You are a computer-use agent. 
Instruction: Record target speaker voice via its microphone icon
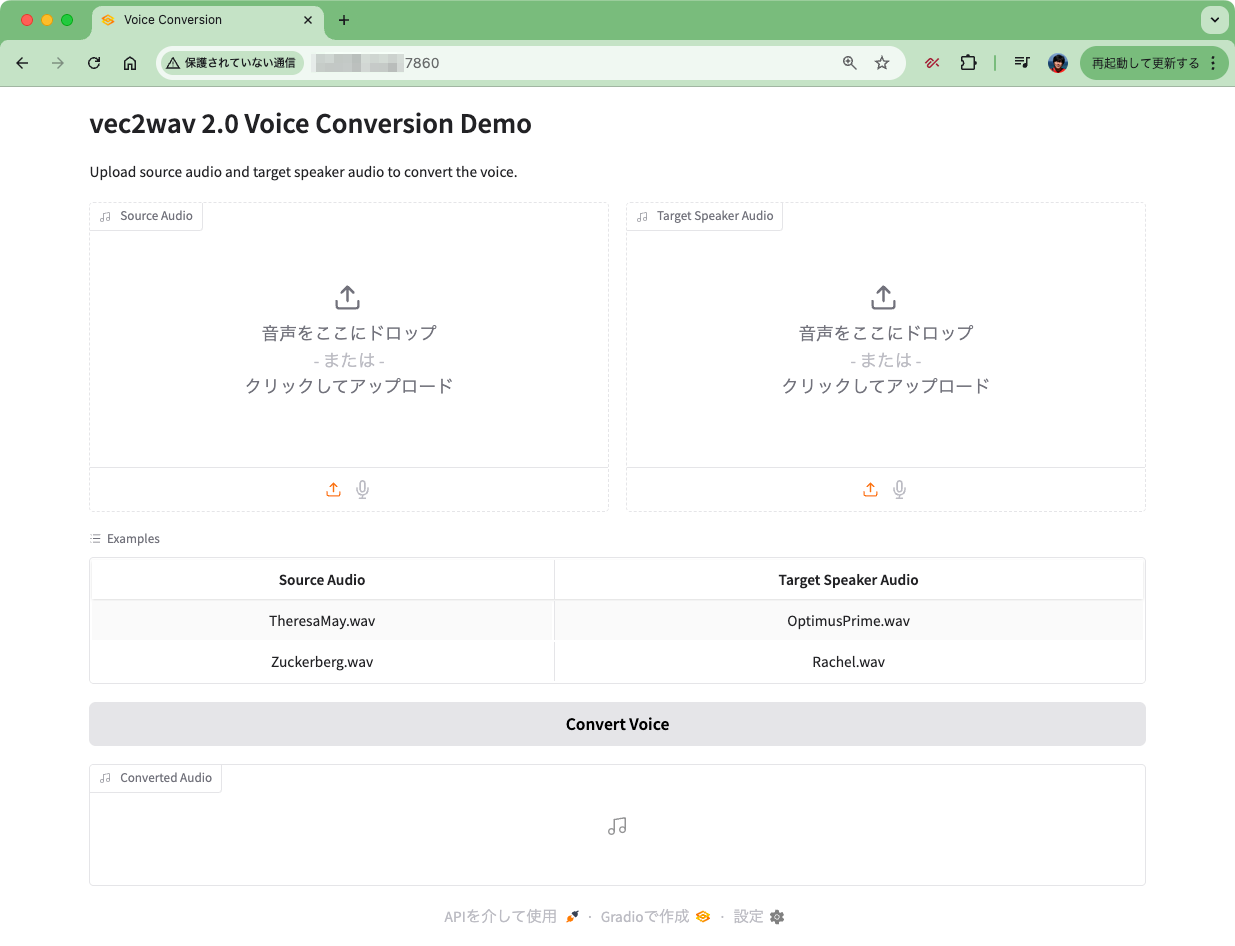pos(899,489)
